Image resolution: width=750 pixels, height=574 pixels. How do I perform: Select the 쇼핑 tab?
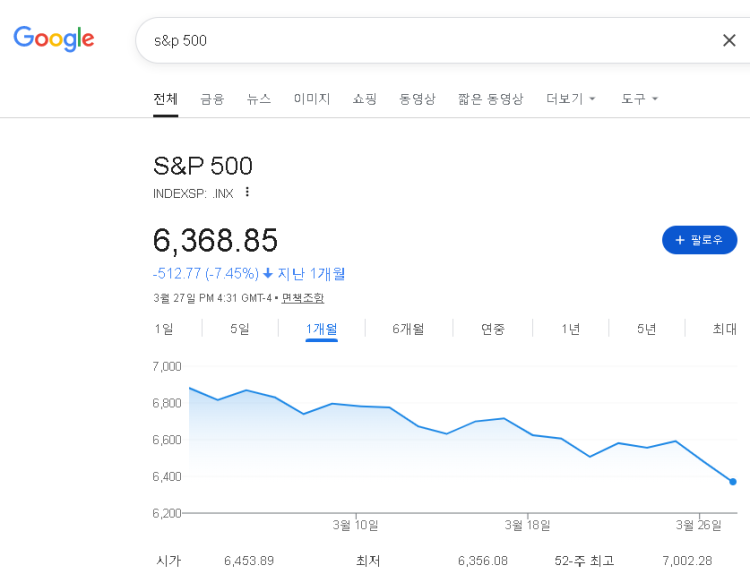pos(365,99)
